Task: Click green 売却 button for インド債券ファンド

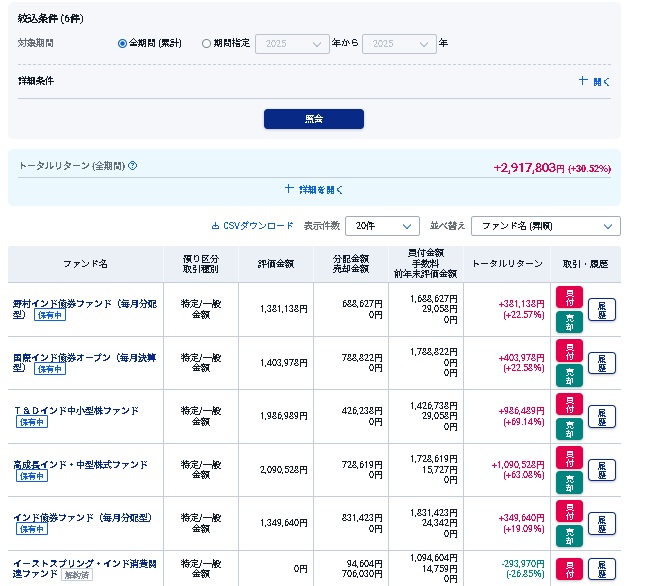Action: 569,535
